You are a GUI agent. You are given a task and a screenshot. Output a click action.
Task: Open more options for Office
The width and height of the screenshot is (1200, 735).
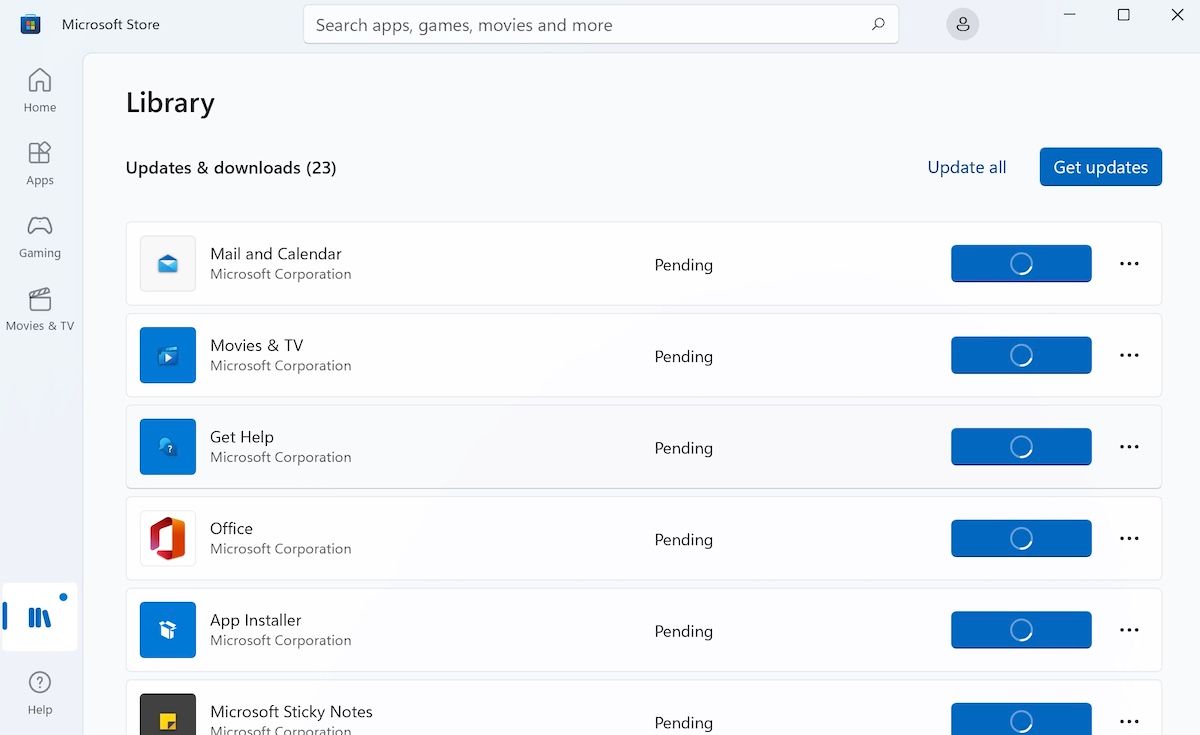pos(1129,539)
